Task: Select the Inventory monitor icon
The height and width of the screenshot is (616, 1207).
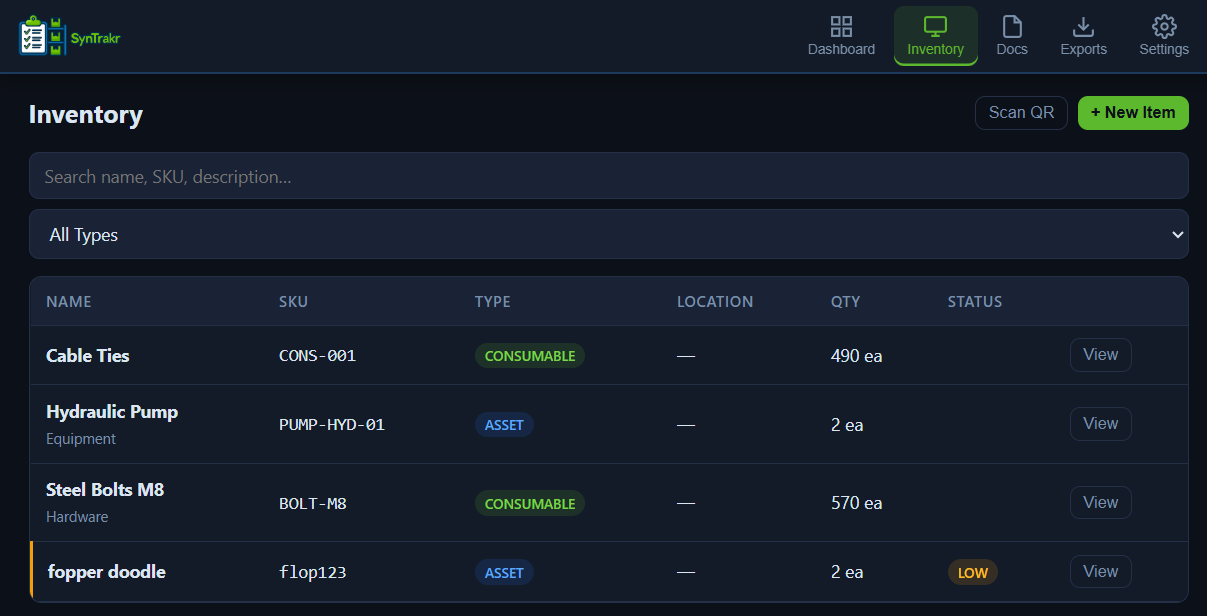Action: (935, 26)
